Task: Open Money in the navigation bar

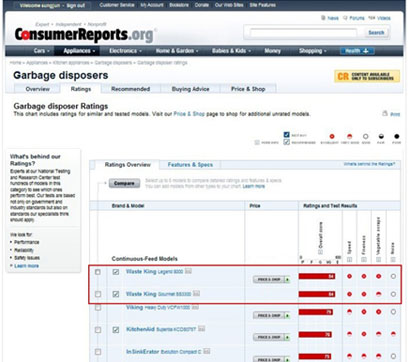Action: (273, 51)
